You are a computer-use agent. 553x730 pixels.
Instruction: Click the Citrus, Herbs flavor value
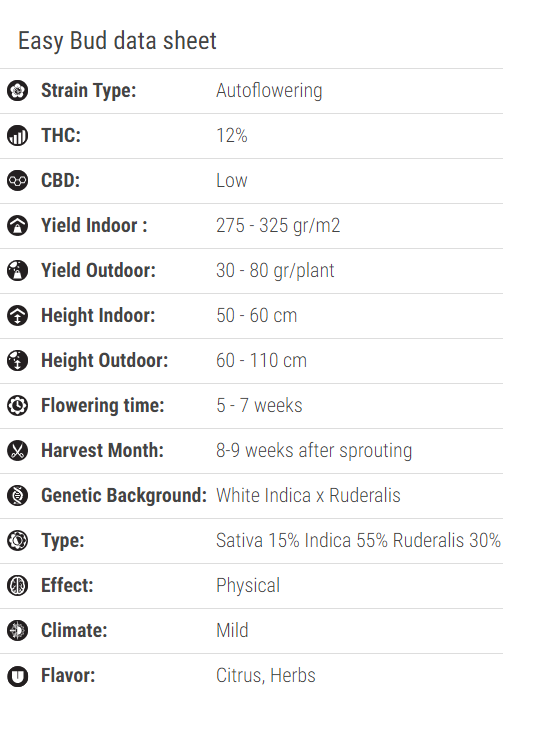tap(266, 676)
